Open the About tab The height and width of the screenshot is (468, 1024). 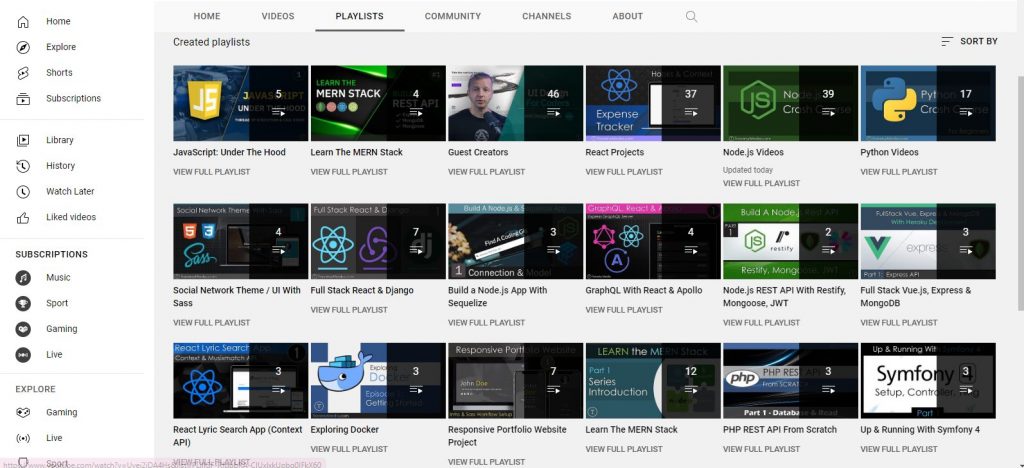[x=627, y=16]
